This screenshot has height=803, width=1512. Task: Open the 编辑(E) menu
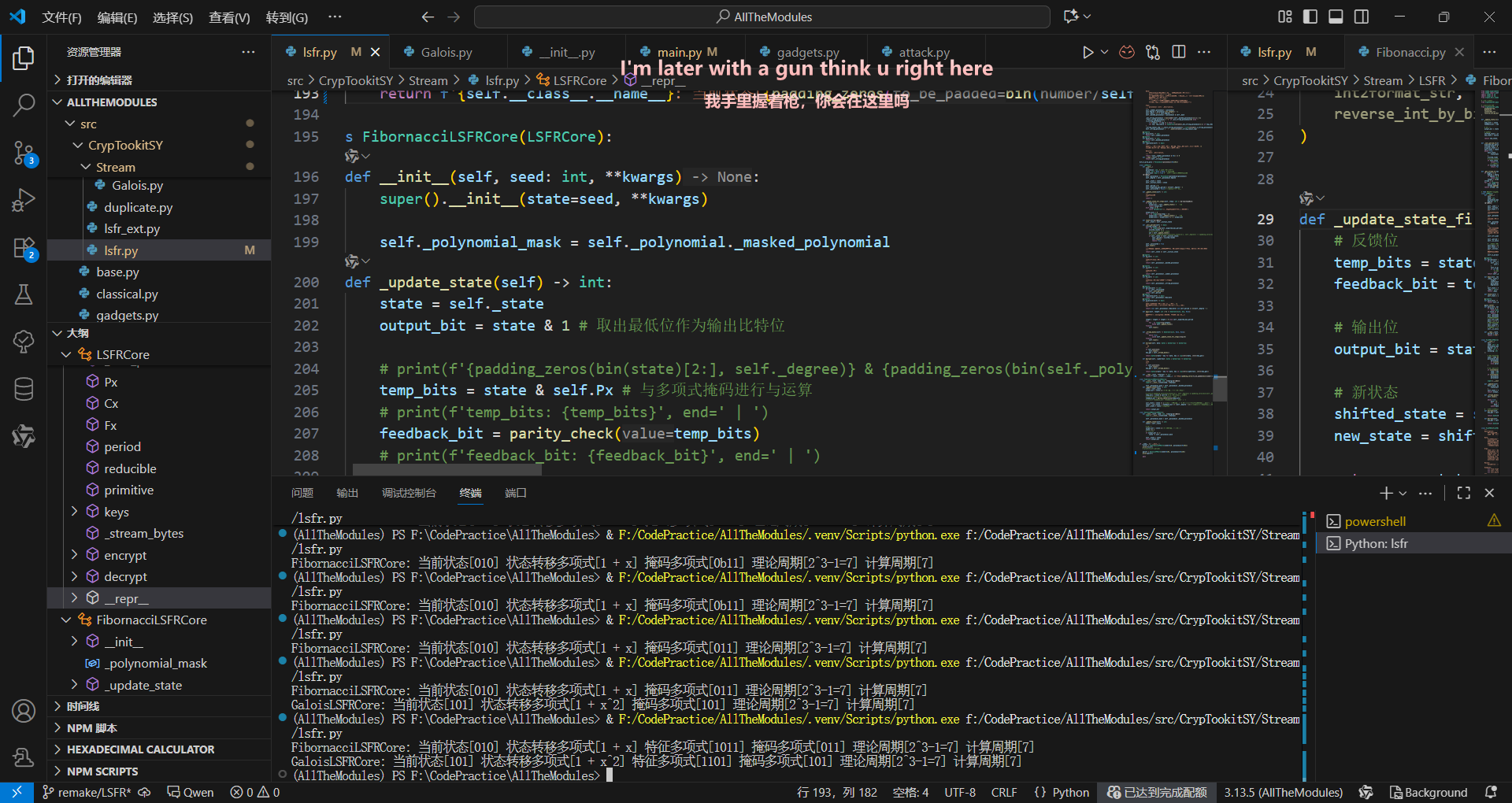click(117, 17)
